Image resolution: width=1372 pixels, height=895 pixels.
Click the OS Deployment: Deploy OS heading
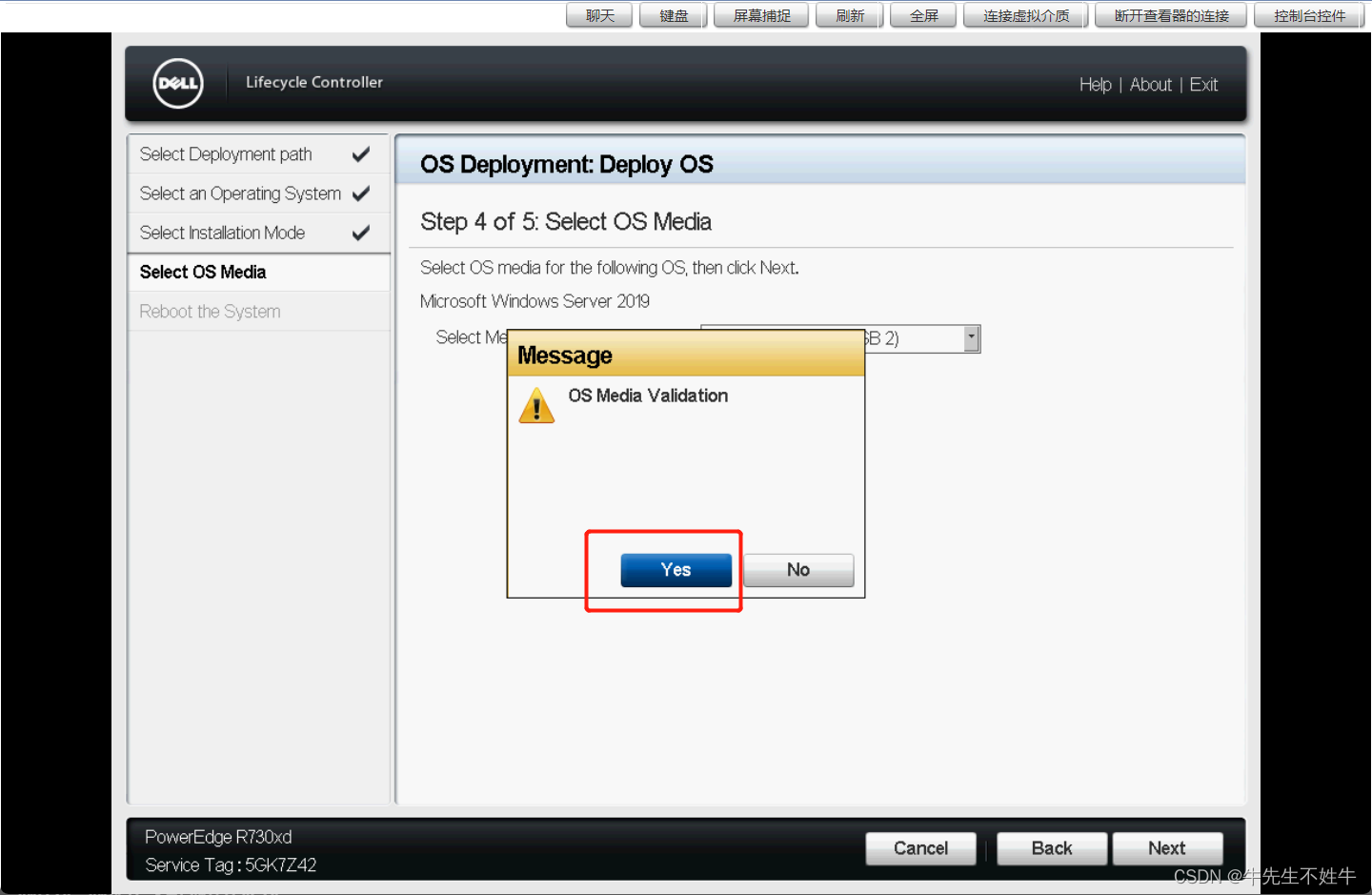pyautogui.click(x=567, y=164)
